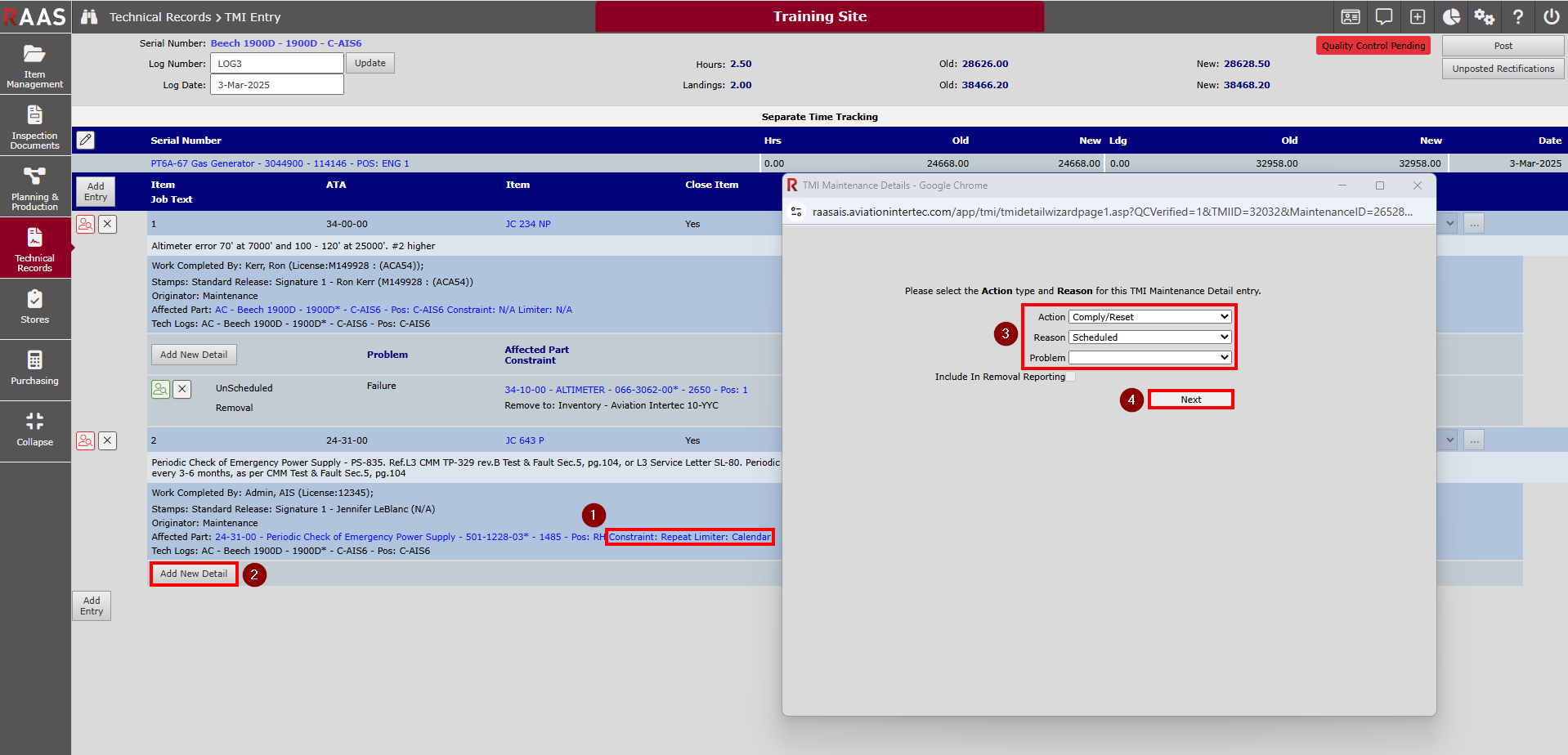Click the power logout icon
Image resolution: width=1568 pixels, height=755 pixels.
pyautogui.click(x=1551, y=16)
